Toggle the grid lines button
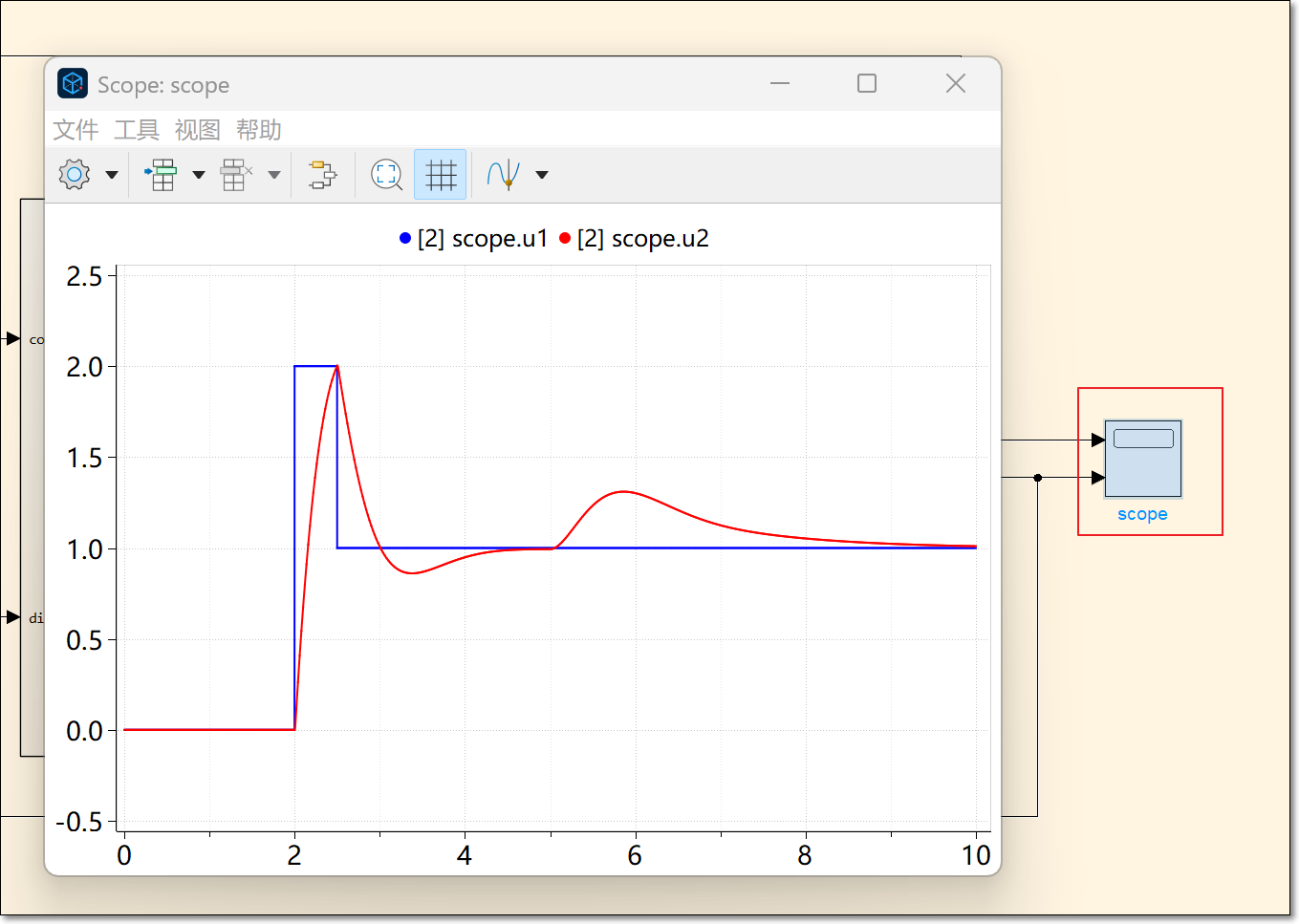The width and height of the screenshot is (1299, 924). pos(441,175)
